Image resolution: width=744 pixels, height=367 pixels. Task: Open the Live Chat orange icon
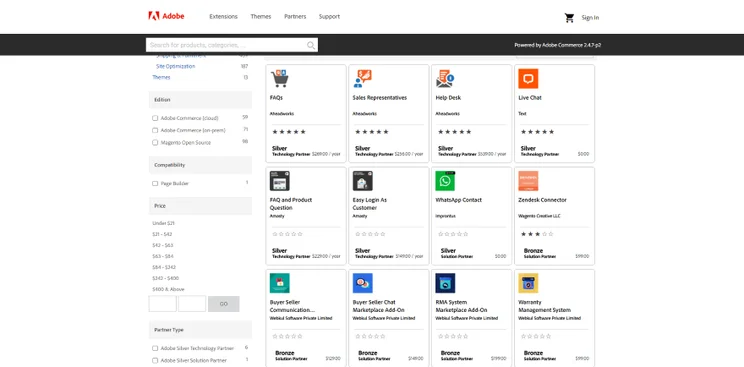tap(528, 79)
